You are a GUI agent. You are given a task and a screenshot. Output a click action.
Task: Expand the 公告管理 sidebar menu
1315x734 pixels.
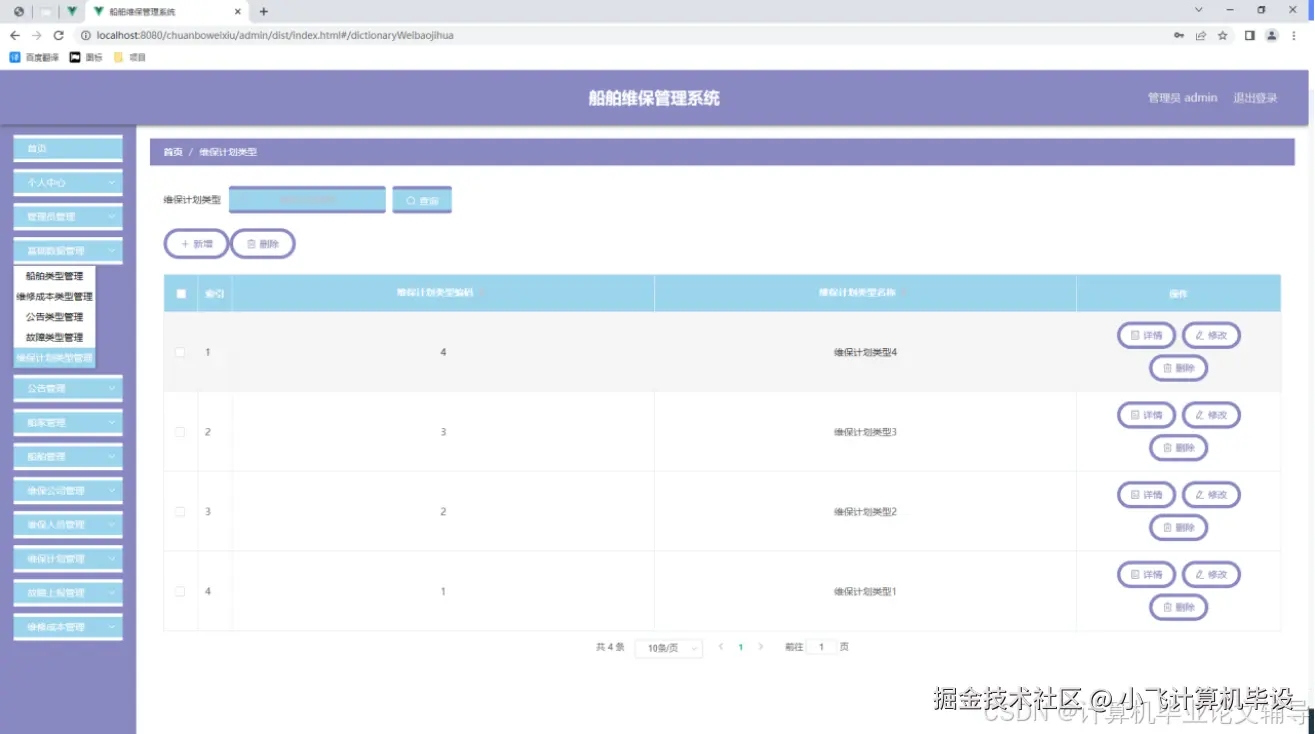[68, 388]
